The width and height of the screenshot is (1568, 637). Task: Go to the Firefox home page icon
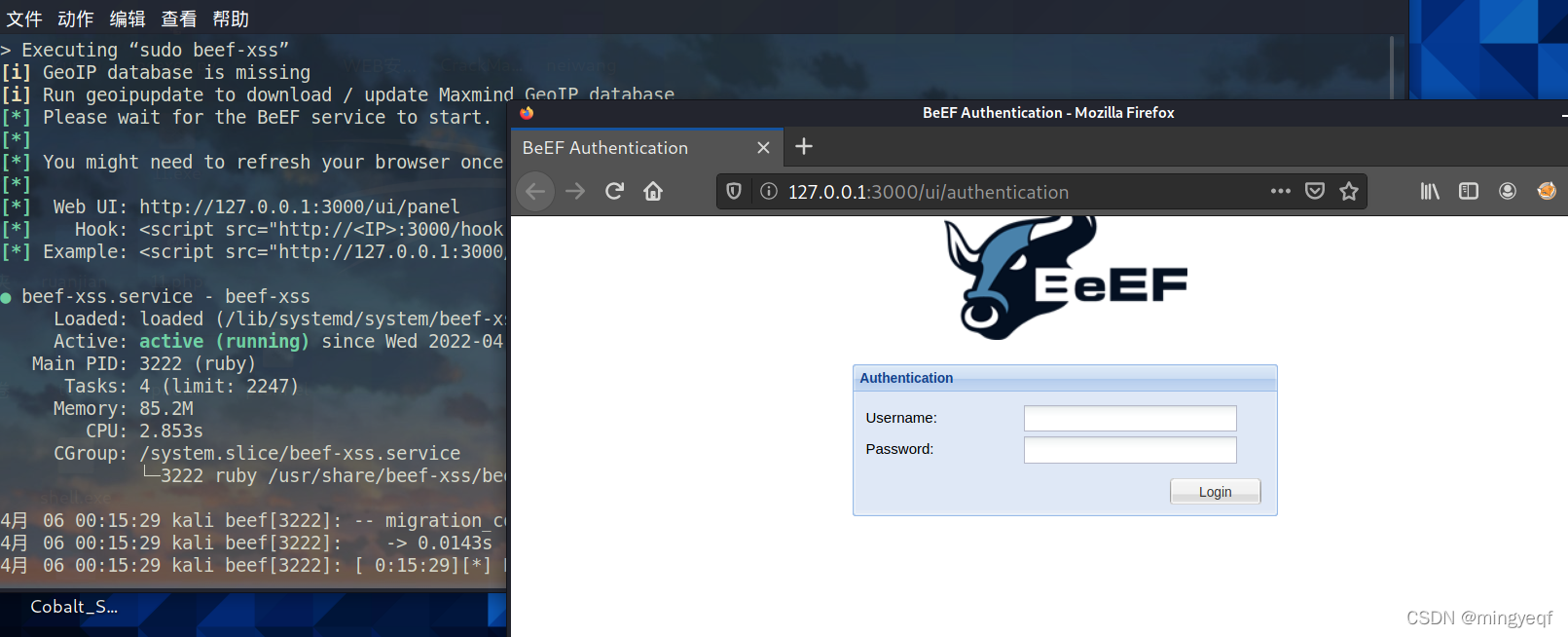(653, 191)
